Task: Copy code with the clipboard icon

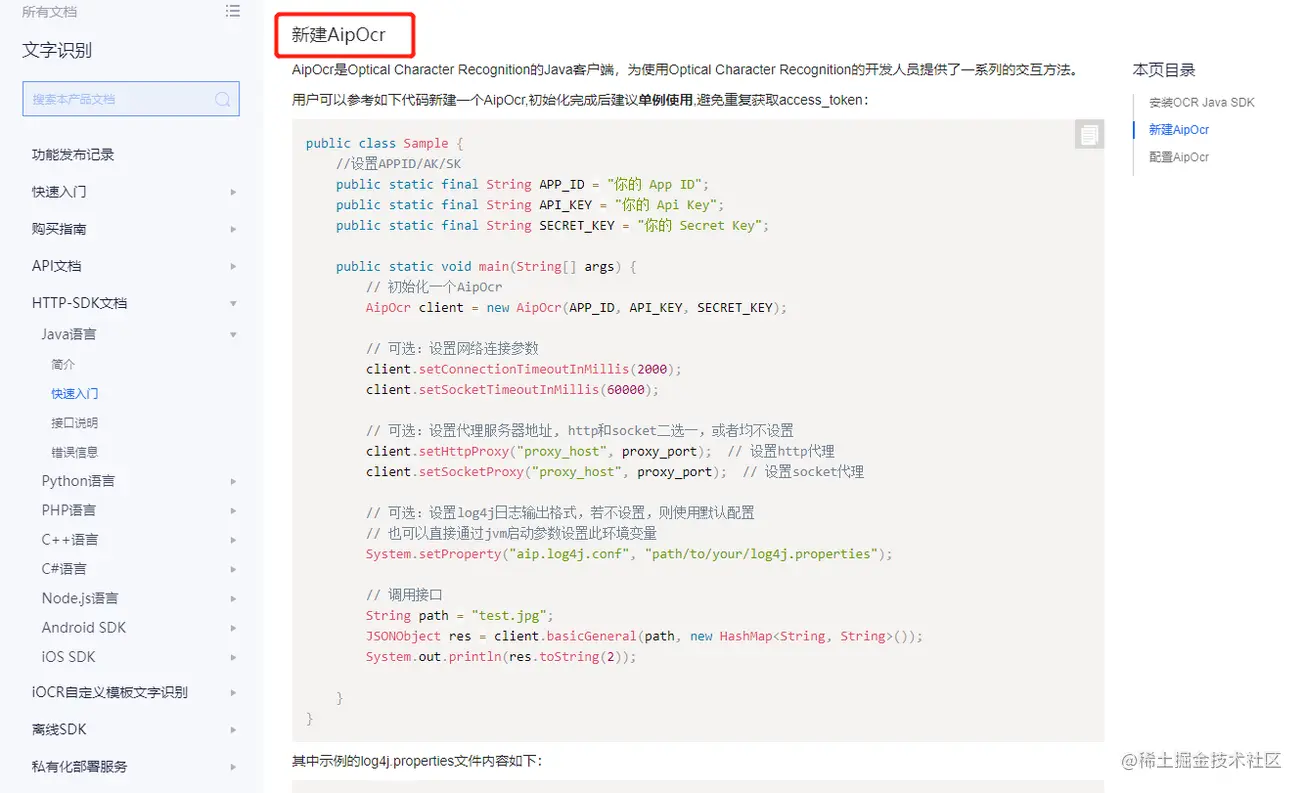Action: click(1089, 134)
